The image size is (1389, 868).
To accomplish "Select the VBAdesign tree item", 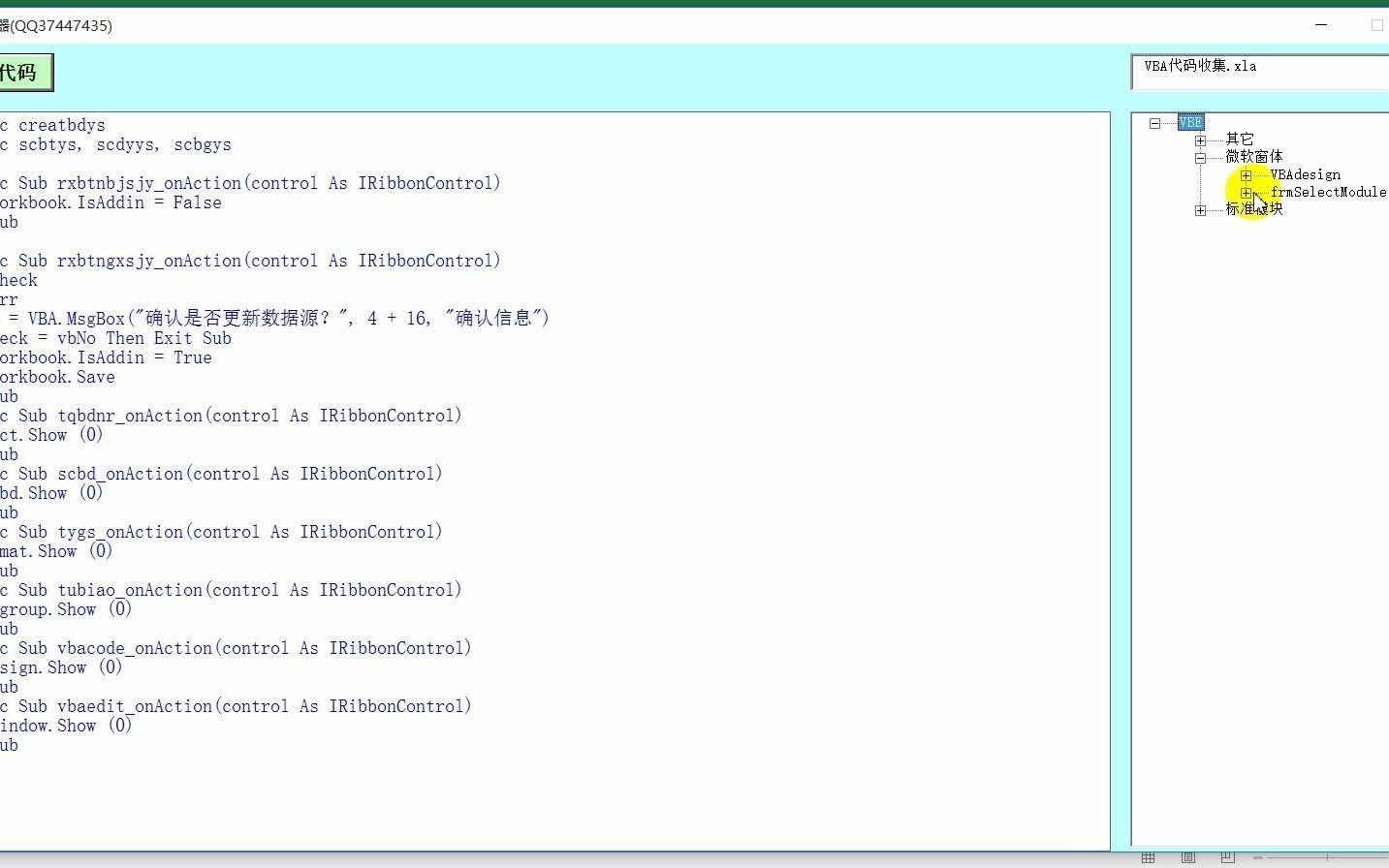I will click(1306, 175).
